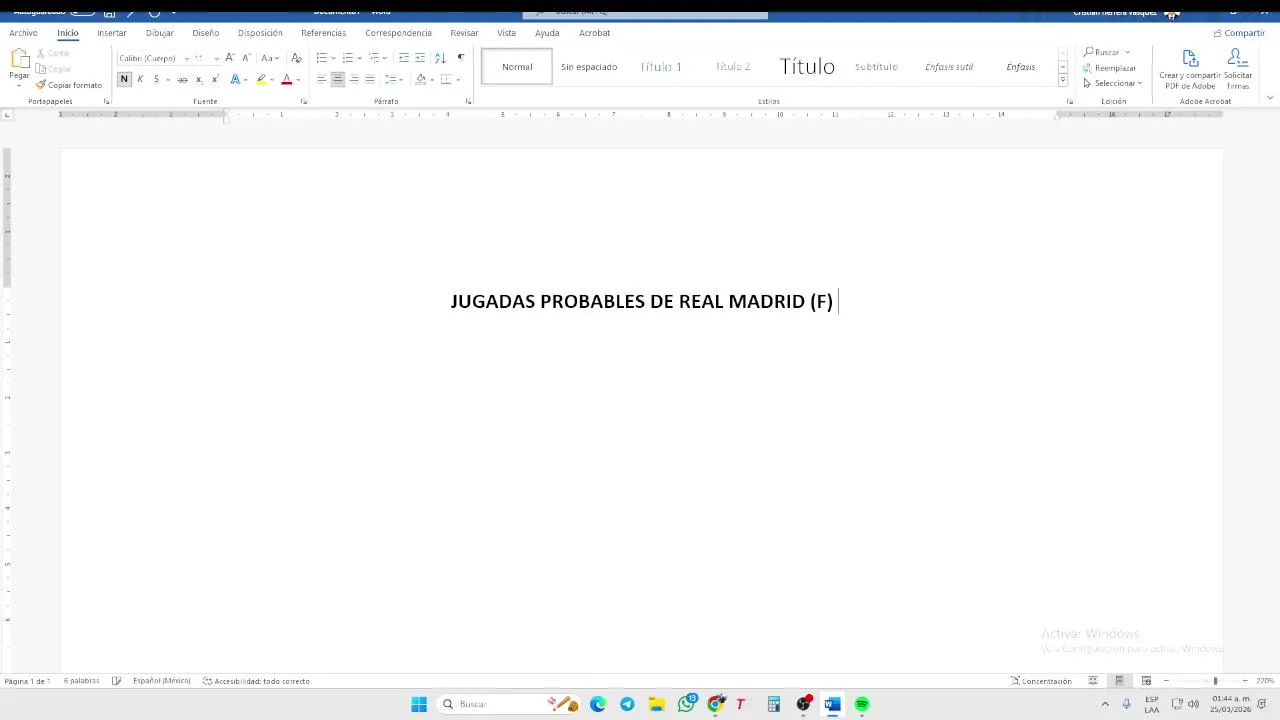Decrease font size with A-down icon
This screenshot has height=720, width=1280.
pyautogui.click(x=246, y=58)
